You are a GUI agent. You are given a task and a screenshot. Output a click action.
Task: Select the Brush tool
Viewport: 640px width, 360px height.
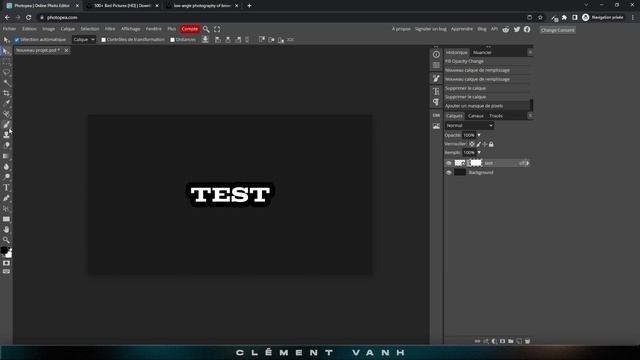(6, 125)
